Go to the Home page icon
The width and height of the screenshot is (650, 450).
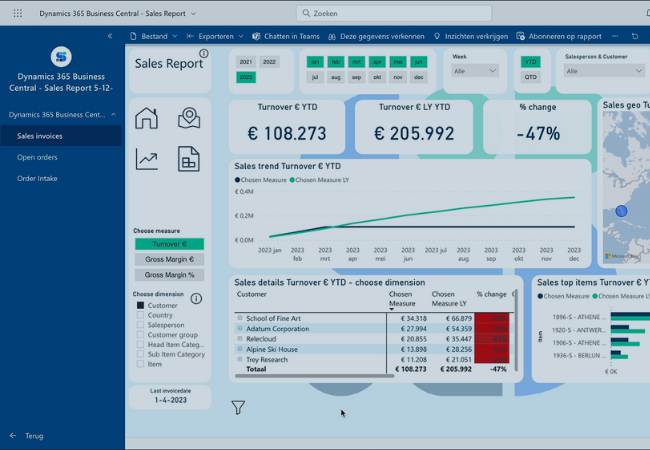(x=146, y=118)
